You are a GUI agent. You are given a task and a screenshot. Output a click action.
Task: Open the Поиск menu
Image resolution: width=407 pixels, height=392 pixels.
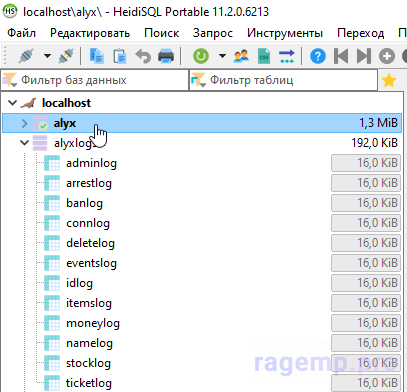pyautogui.click(x=161, y=33)
